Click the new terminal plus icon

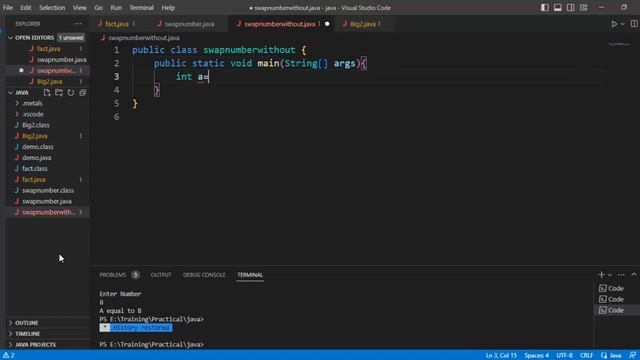[x=601, y=275]
